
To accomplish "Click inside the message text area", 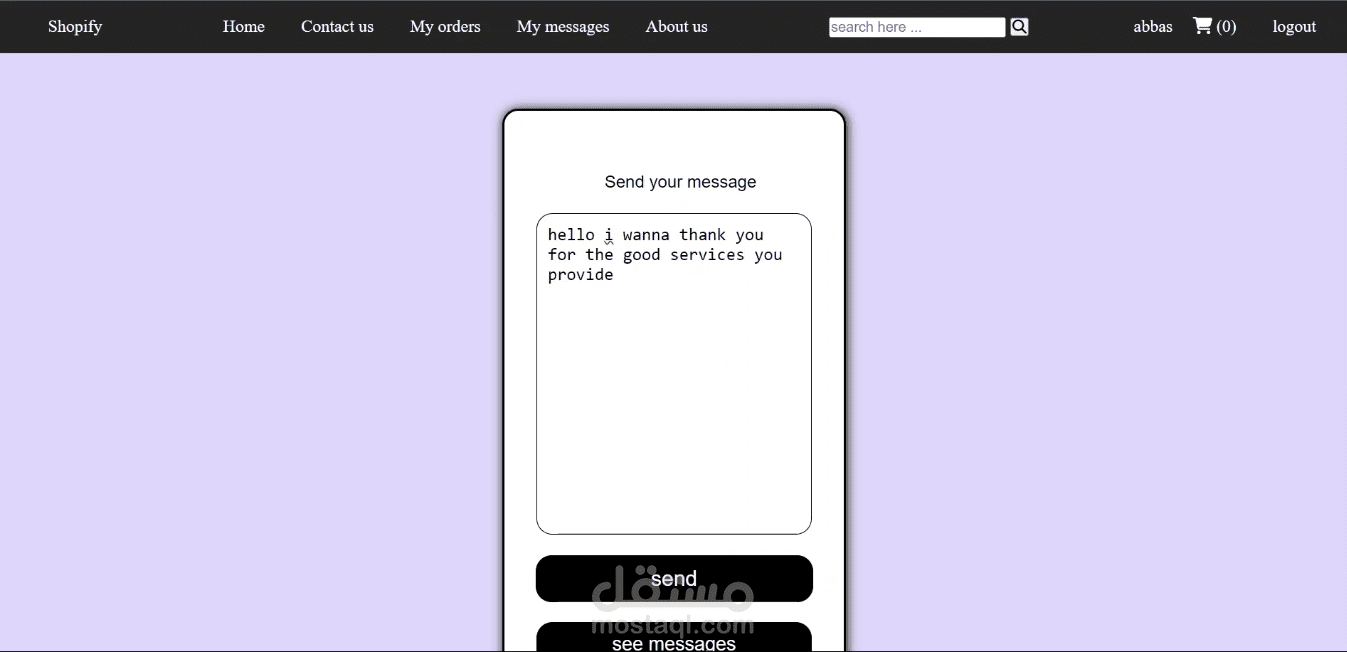I will 674,374.
